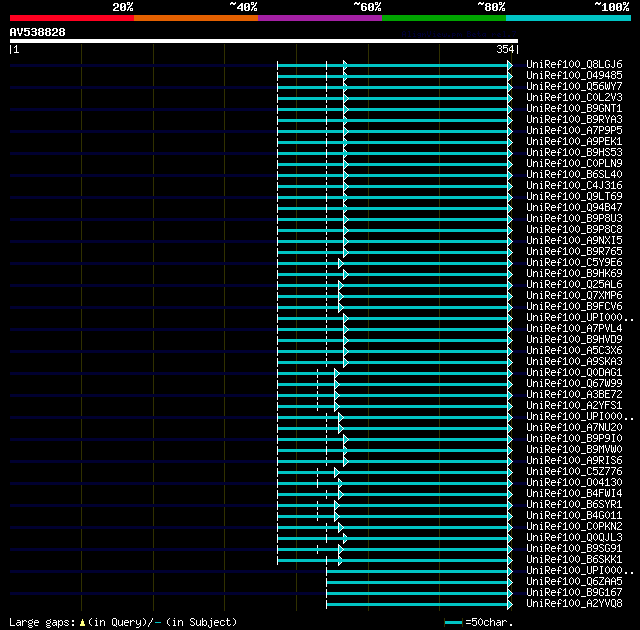Image resolution: width=640 pixels, height=630 pixels.
Task: Click the orange ~40% identity legend segment
Action: [196, 18]
